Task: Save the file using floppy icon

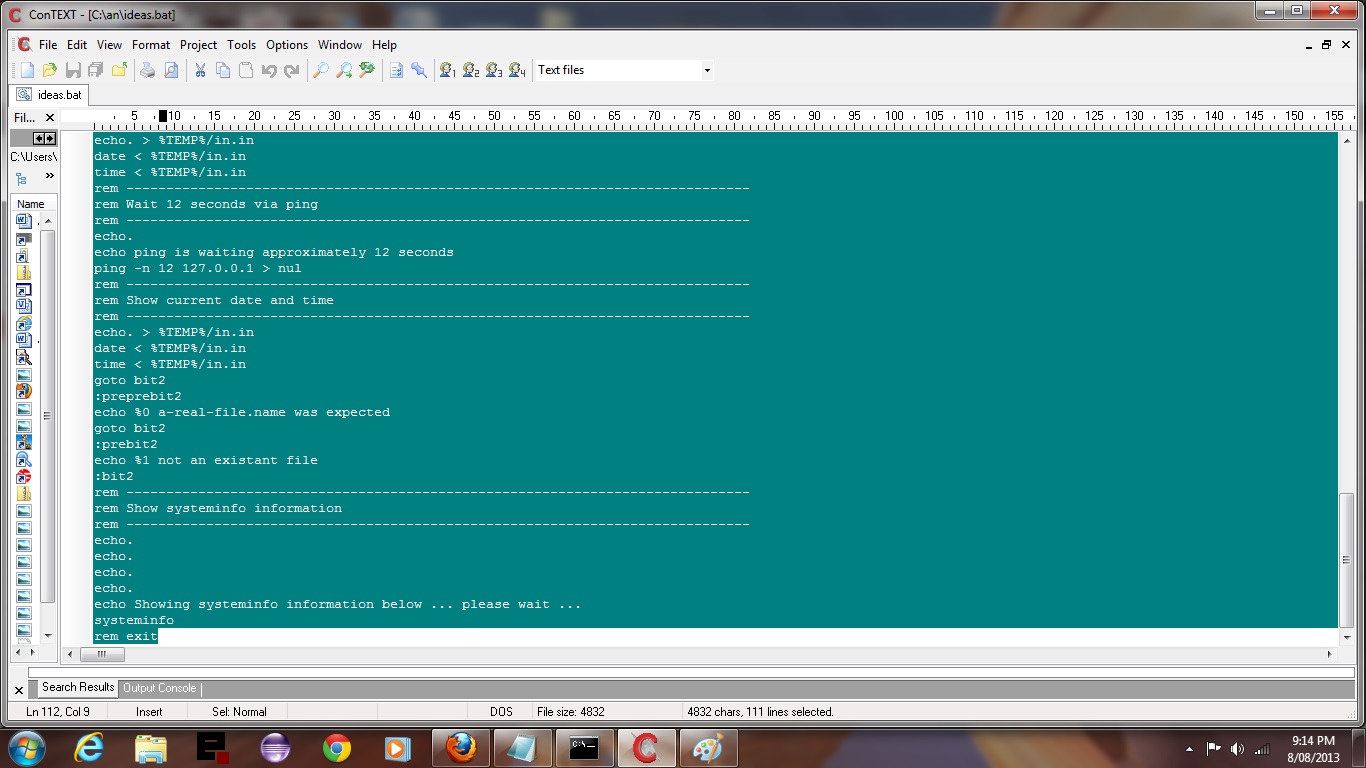Action: (73, 70)
